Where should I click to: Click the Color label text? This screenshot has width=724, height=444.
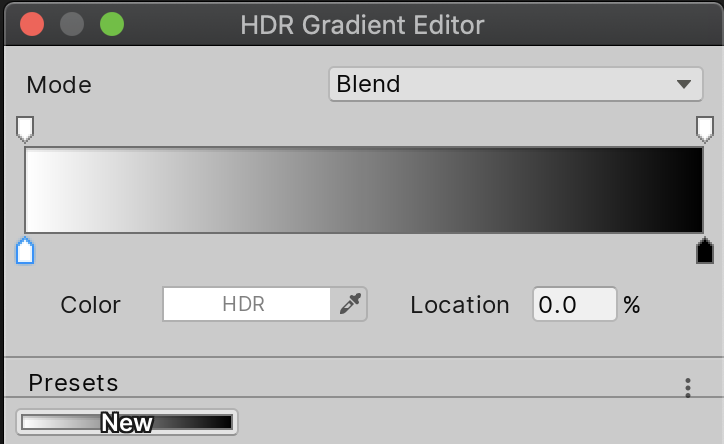[x=90, y=305]
